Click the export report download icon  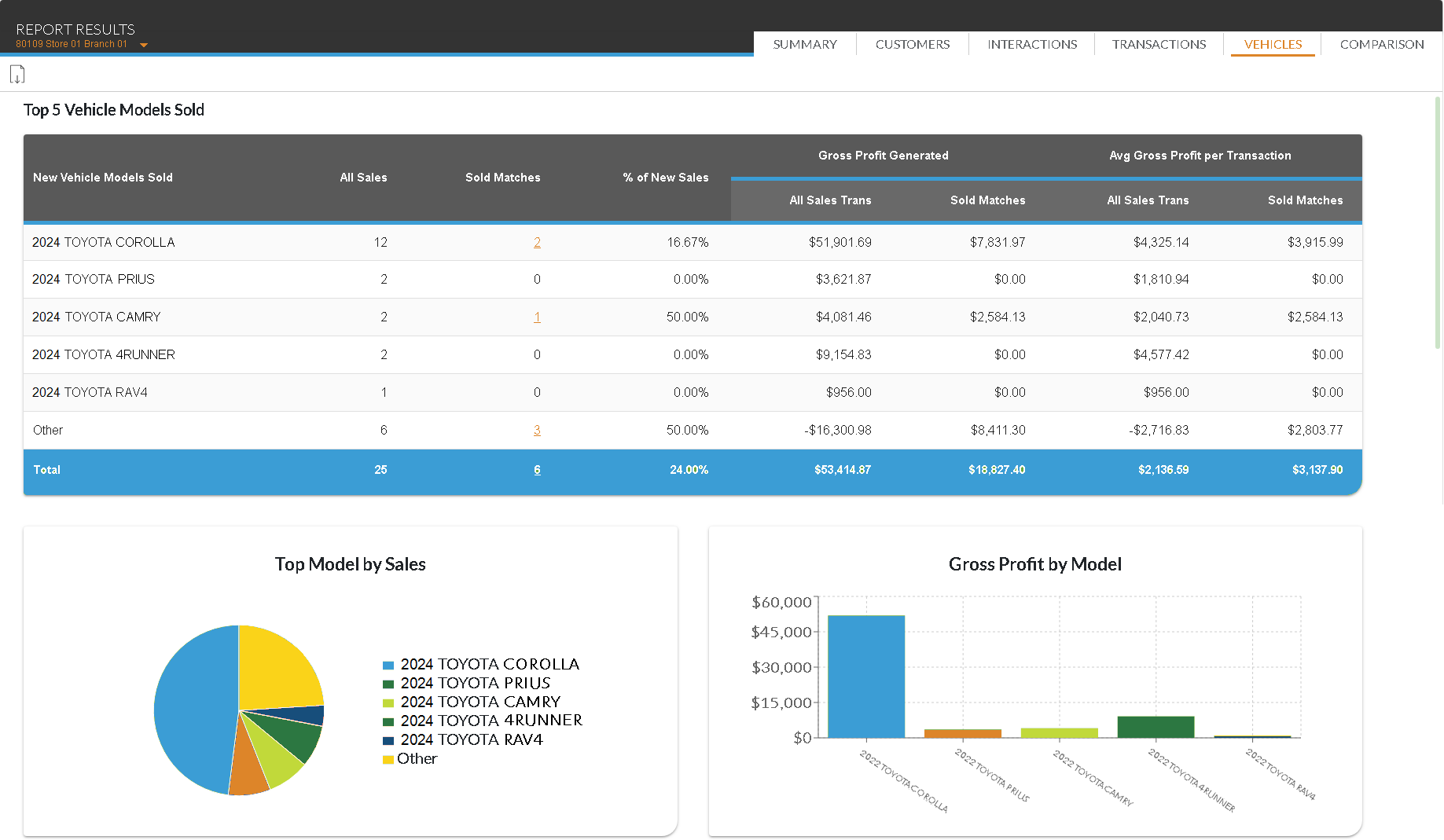coord(17,75)
